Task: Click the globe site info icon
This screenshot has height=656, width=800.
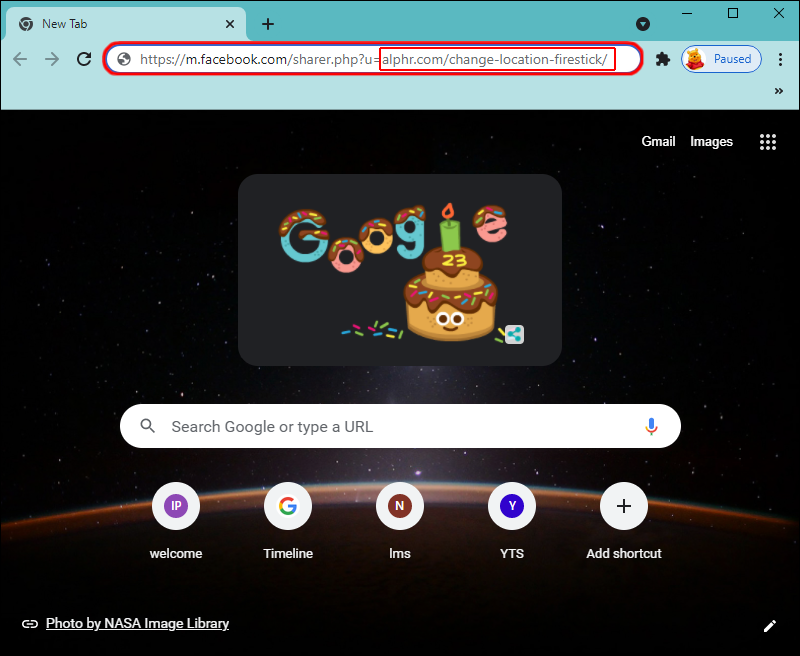Action: click(x=124, y=59)
